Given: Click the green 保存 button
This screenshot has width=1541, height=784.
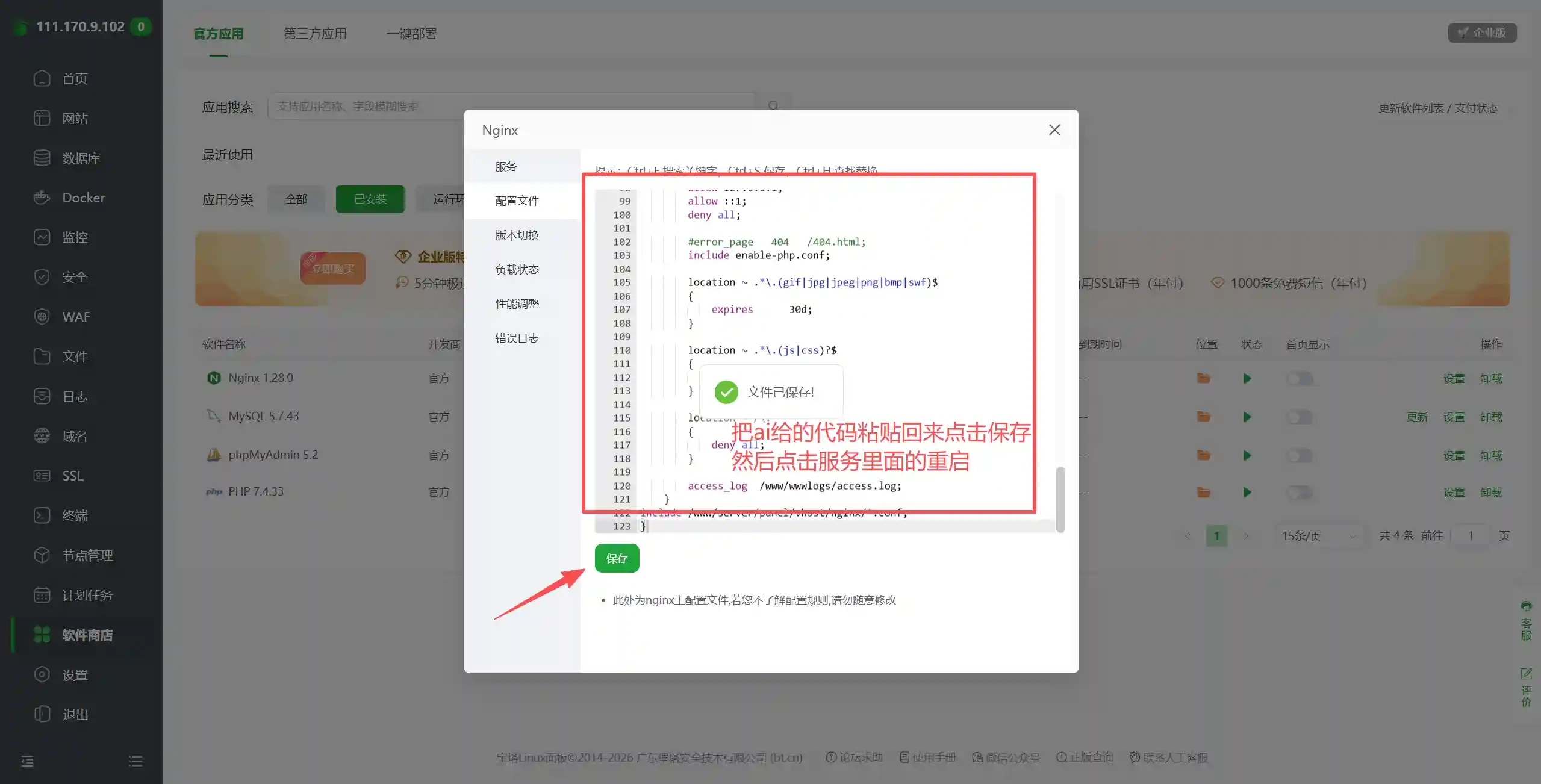Looking at the screenshot, I should click(617, 558).
